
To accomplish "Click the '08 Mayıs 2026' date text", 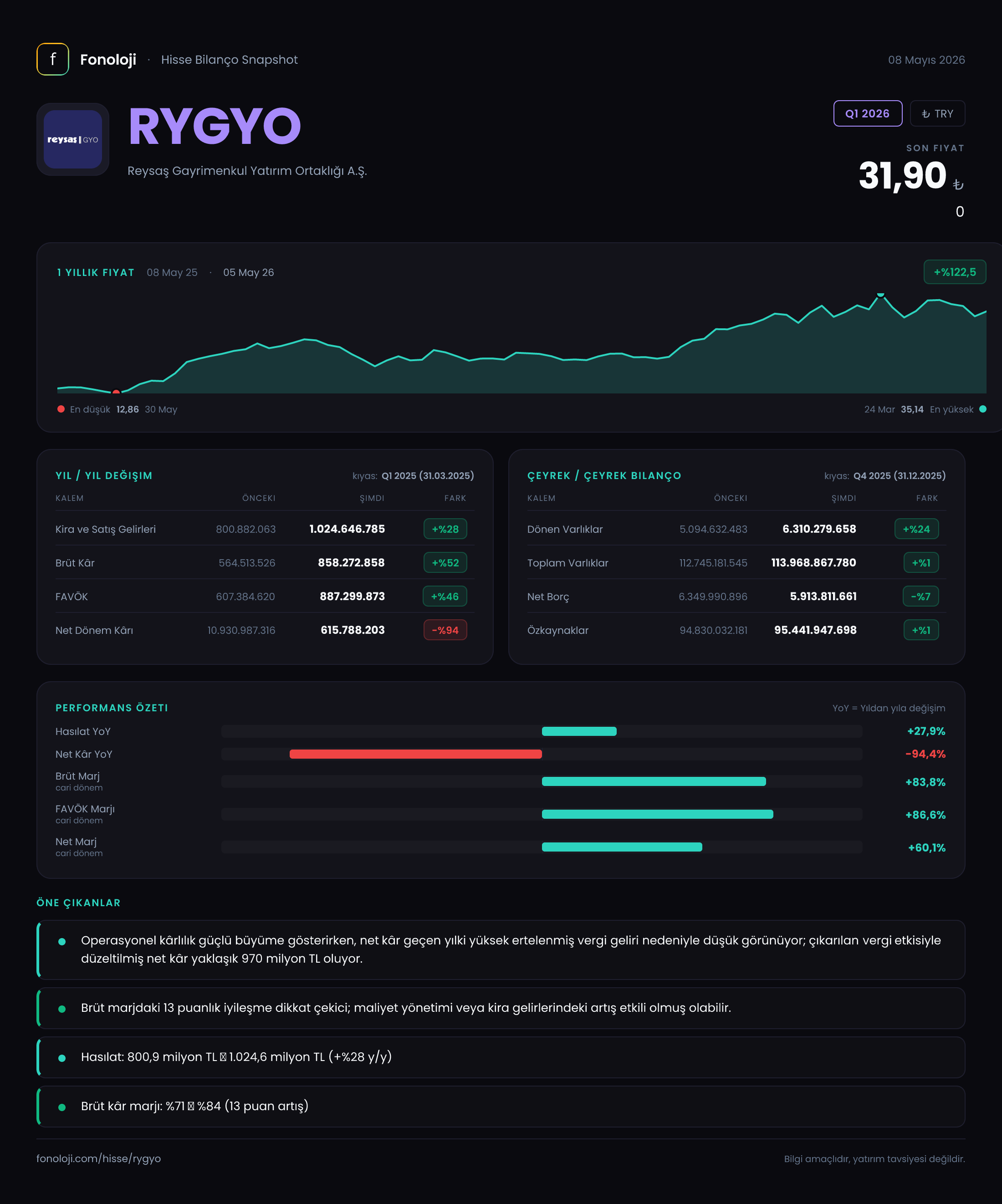I will [x=926, y=60].
